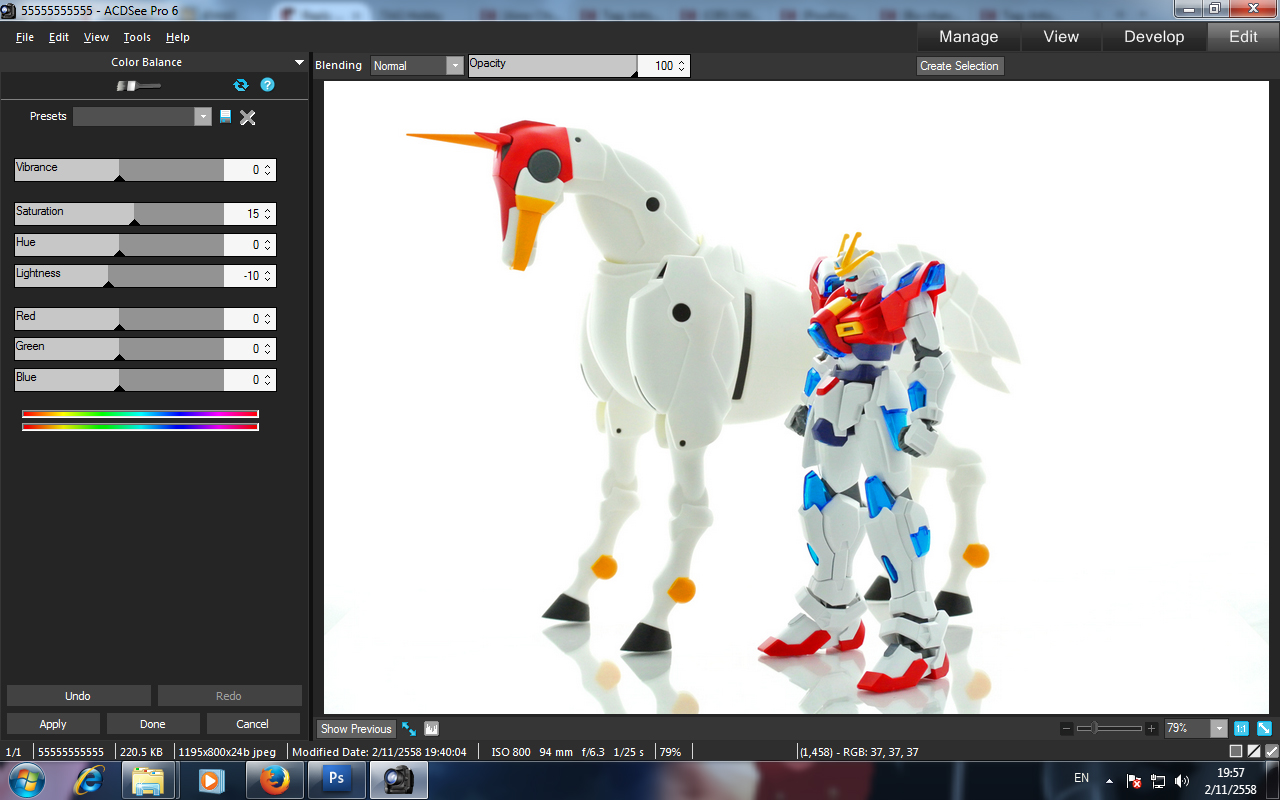Image resolution: width=1280 pixels, height=800 pixels.
Task: Open the Windows Start menu
Action: pyautogui.click(x=25, y=780)
